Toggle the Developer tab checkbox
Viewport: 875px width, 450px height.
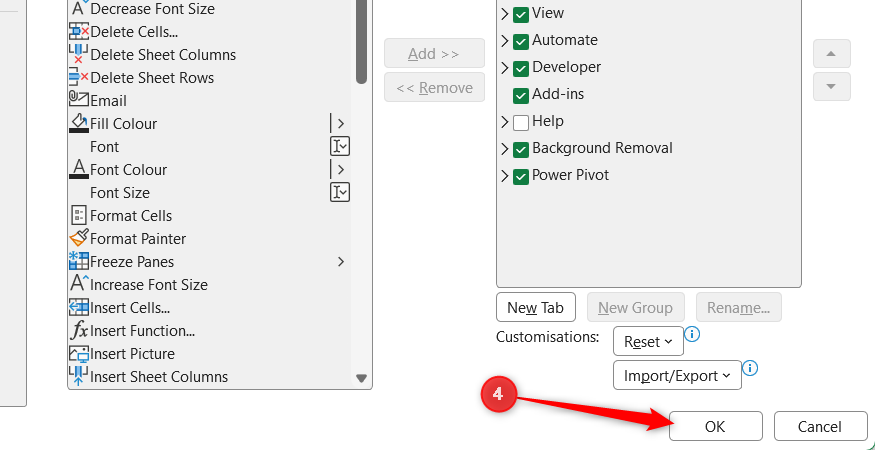[x=521, y=68]
